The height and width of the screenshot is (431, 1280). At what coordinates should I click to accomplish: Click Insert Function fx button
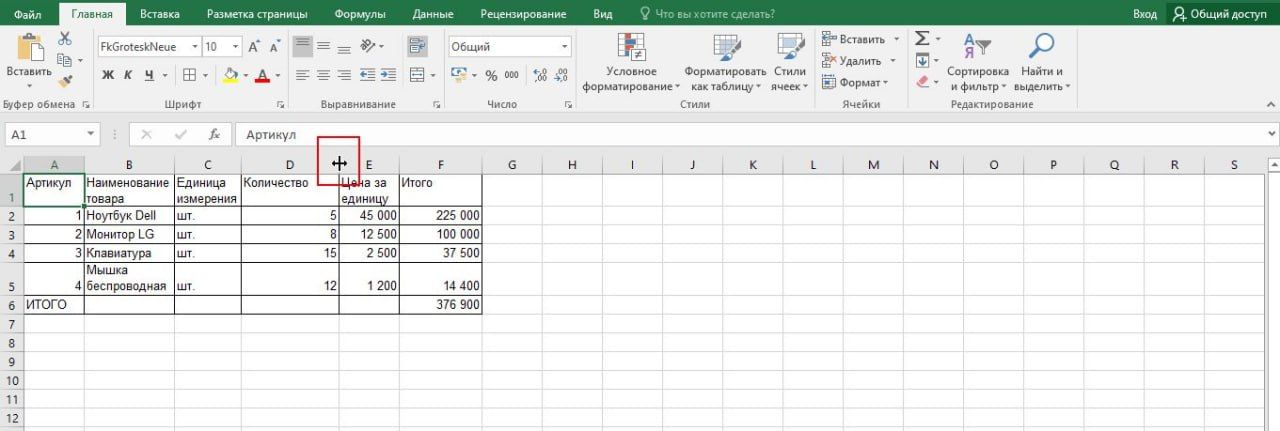(213, 134)
